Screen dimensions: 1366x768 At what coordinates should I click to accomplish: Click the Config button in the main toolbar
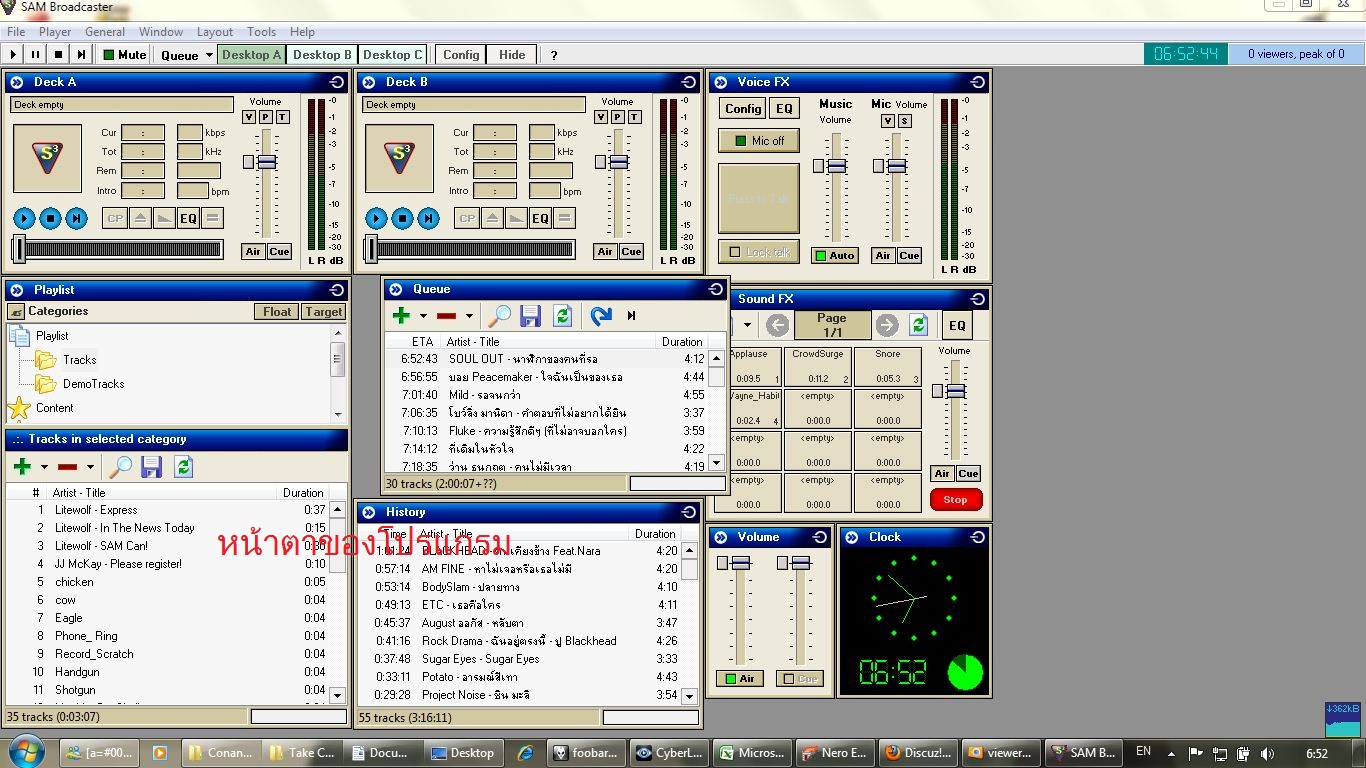(461, 55)
